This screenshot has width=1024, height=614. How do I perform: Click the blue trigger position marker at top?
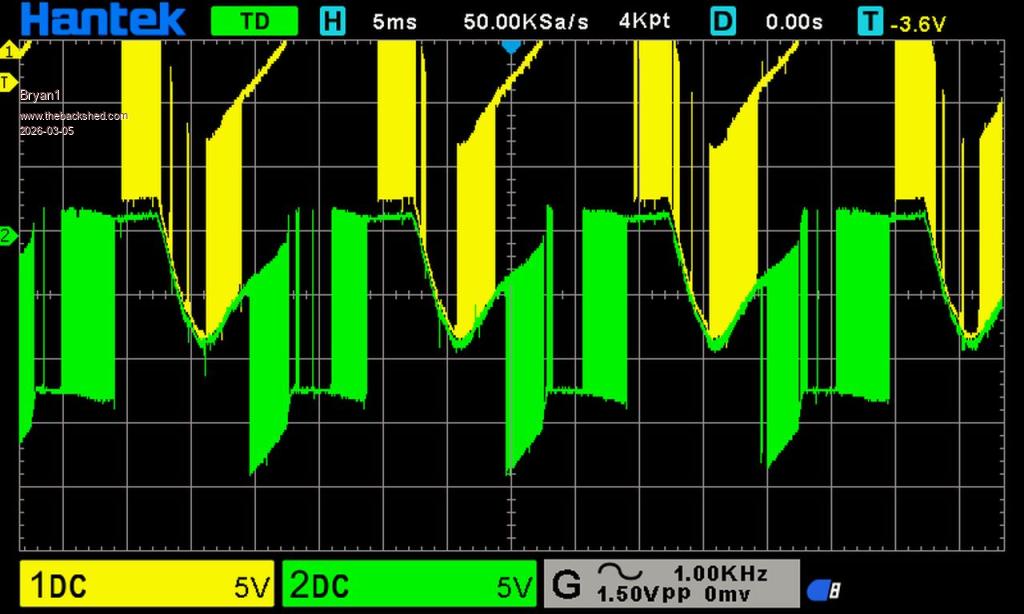[511, 46]
